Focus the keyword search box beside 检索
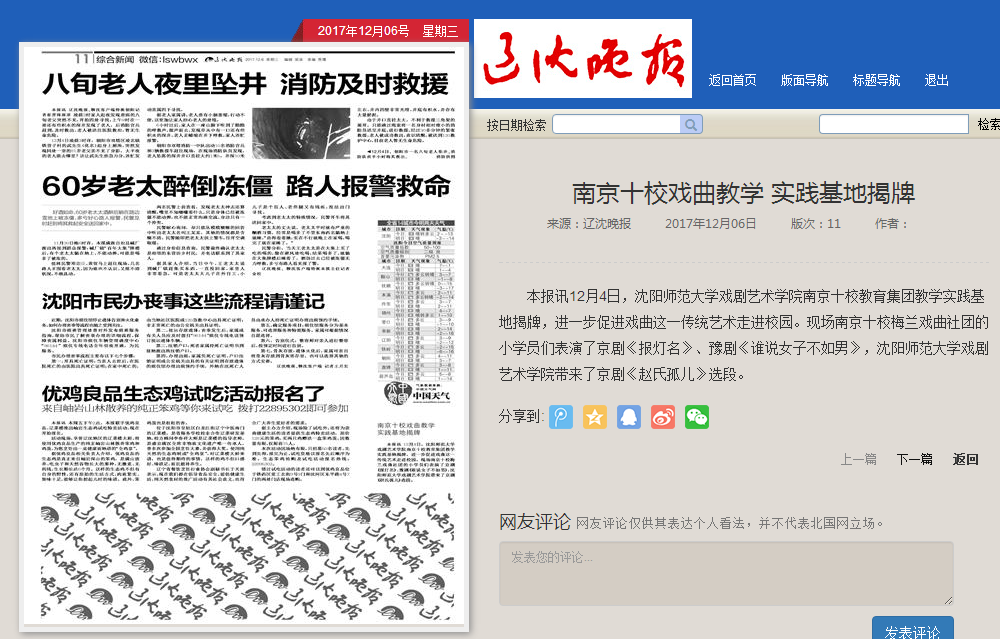The image size is (1000, 639). tap(893, 125)
